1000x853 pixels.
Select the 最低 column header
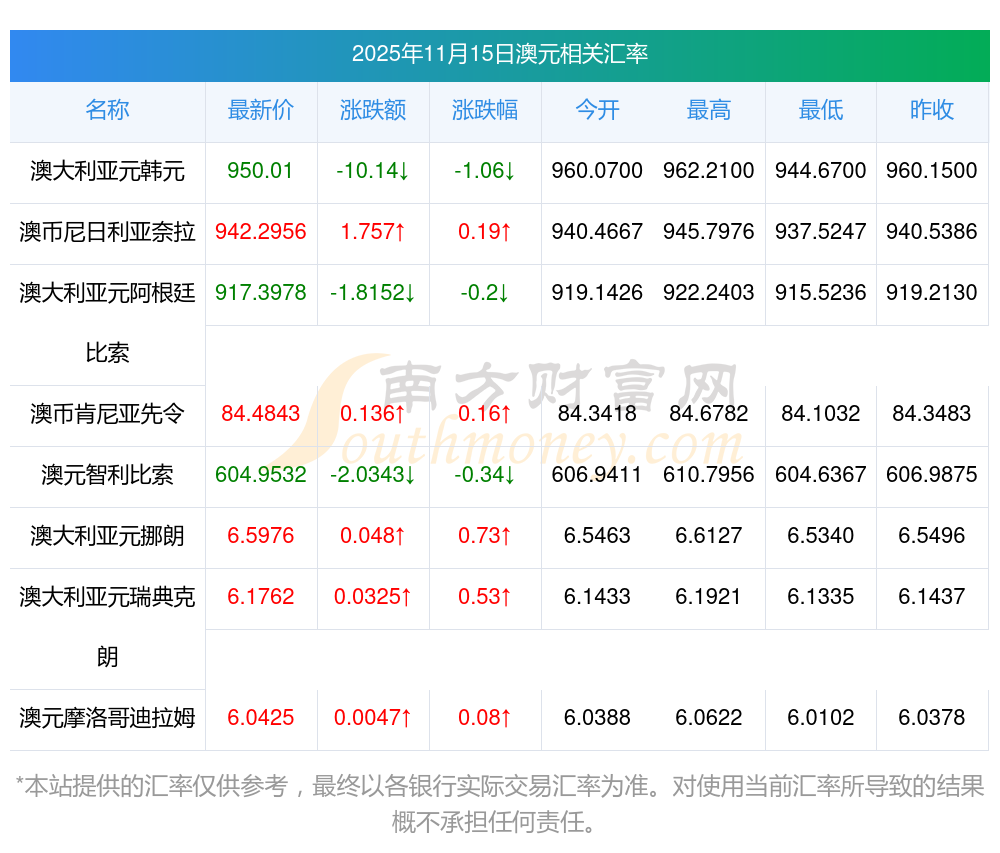[821, 110]
